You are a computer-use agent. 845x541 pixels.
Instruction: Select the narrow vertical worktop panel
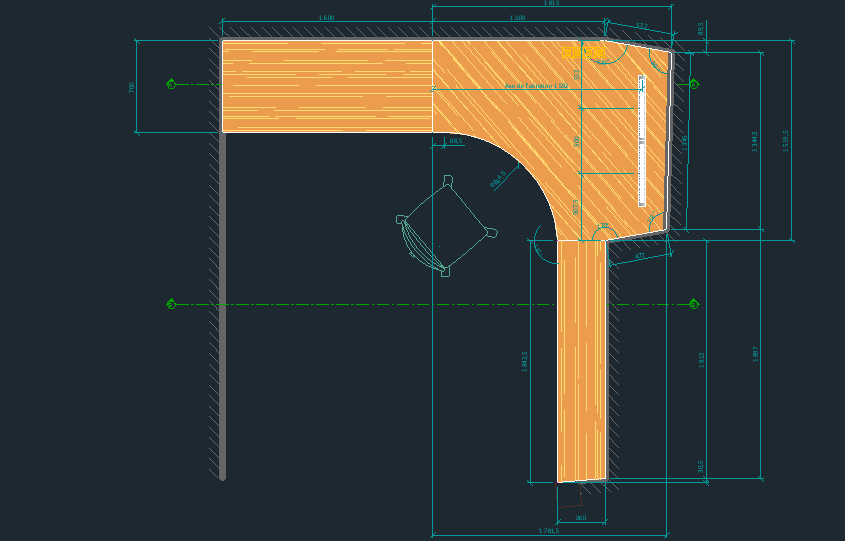pos(582,360)
